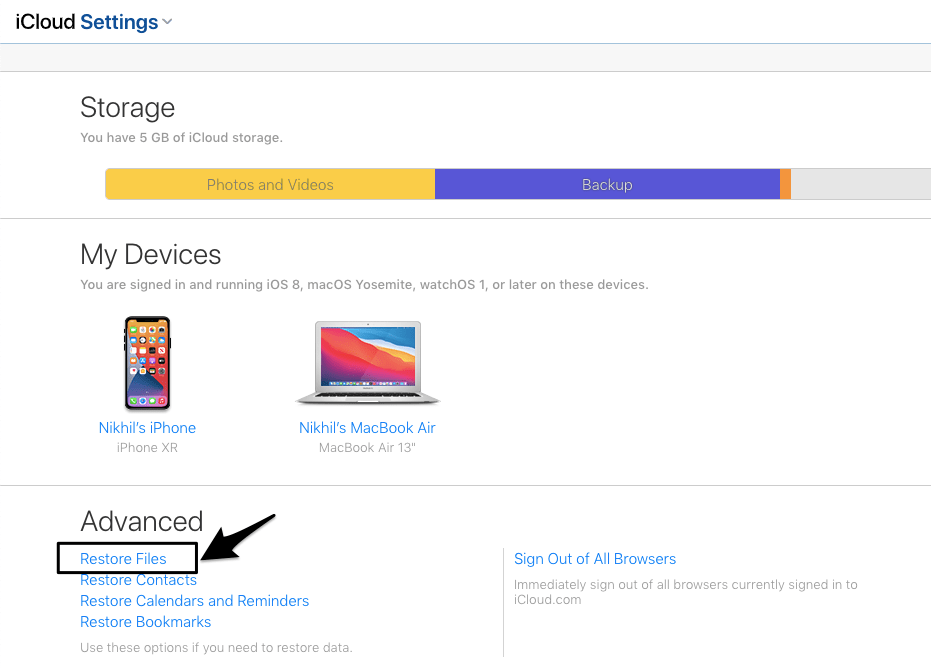Open Nikhil's MacBook Air link
The width and height of the screenshot is (931, 669).
367,428
